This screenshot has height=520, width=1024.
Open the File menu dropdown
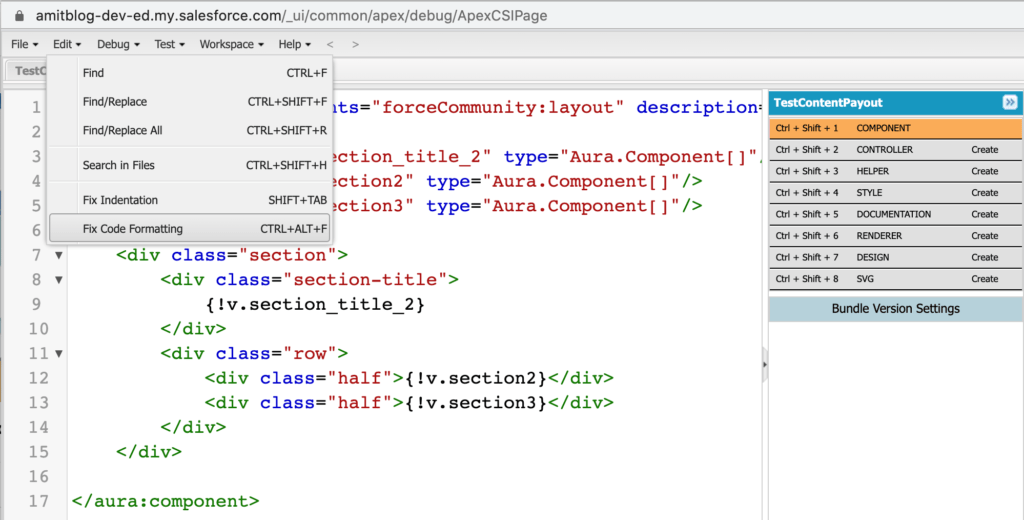click(25, 44)
